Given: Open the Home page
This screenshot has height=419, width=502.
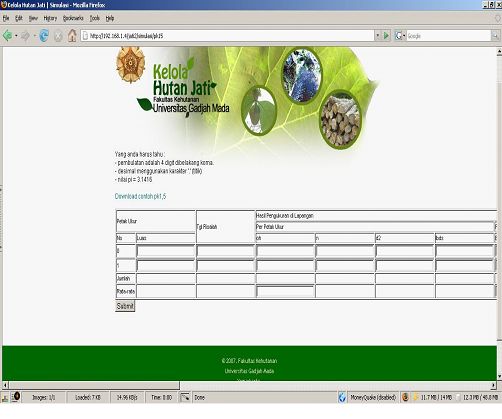Looking at the screenshot, I should [72, 36].
